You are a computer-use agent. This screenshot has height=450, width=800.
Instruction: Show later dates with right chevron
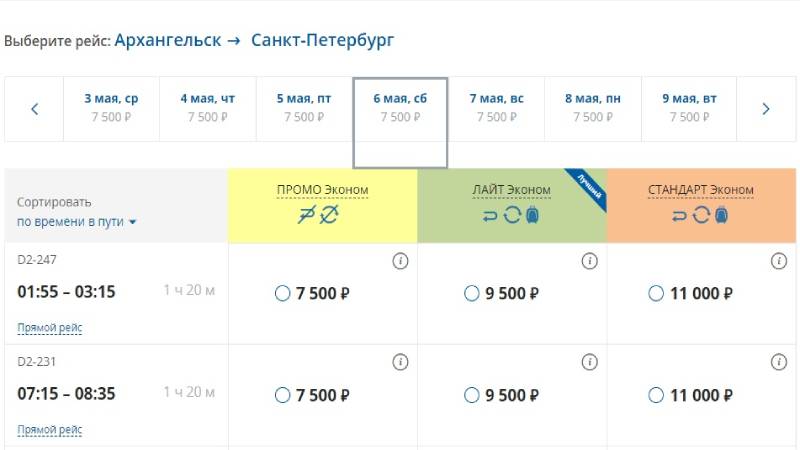(x=765, y=109)
